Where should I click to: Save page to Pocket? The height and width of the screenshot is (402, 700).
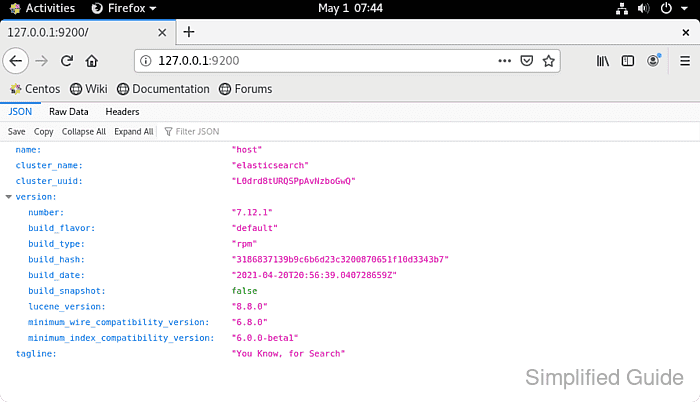(x=527, y=61)
